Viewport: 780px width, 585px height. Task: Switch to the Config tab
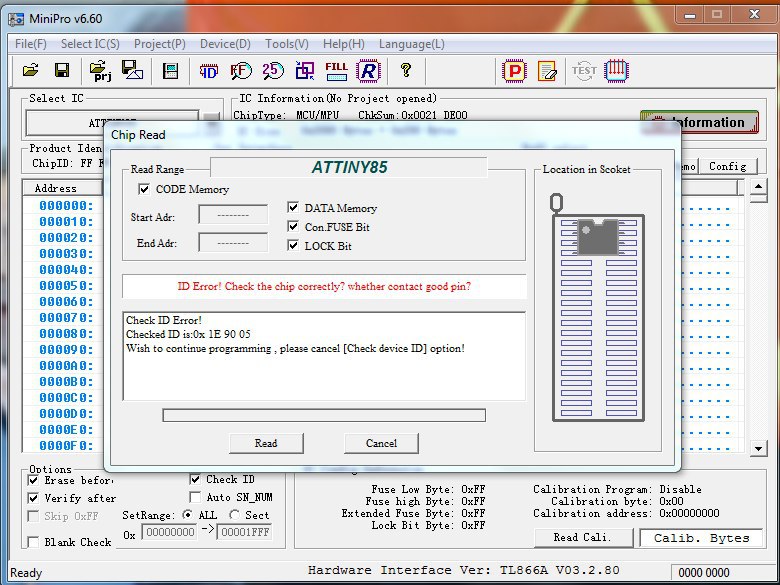tap(728, 166)
